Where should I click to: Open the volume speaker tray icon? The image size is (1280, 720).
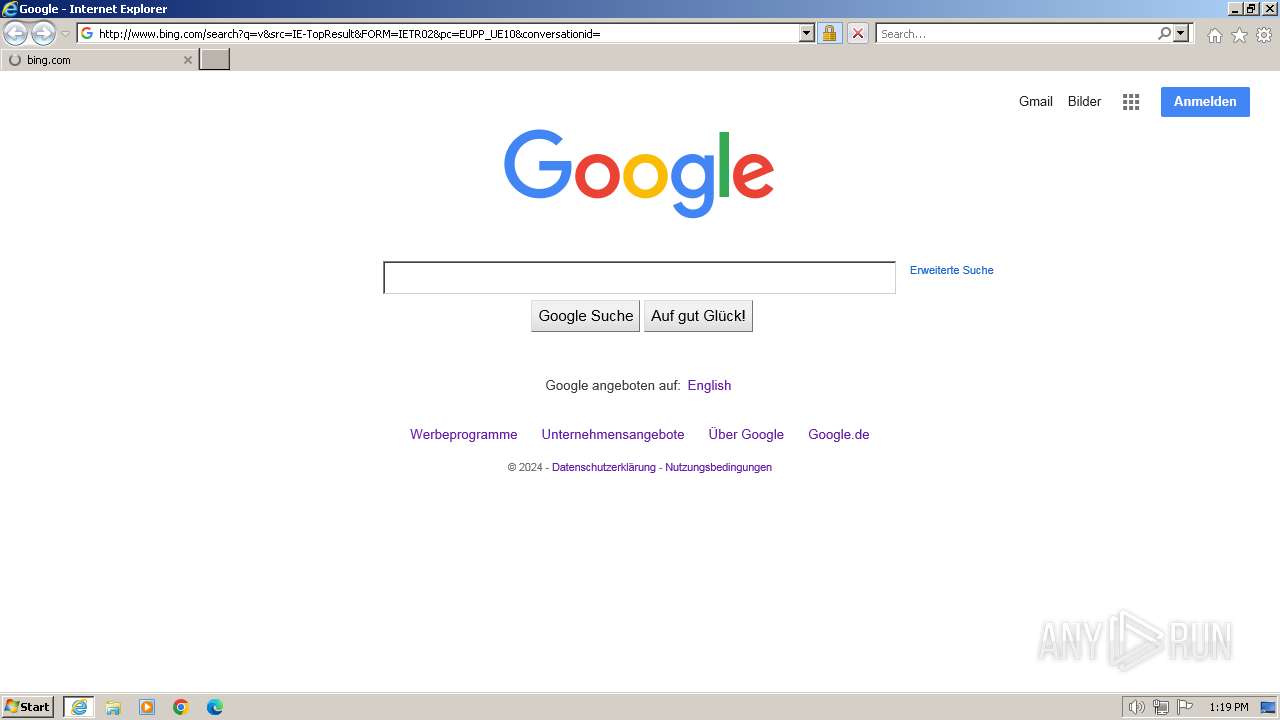click(x=1137, y=707)
